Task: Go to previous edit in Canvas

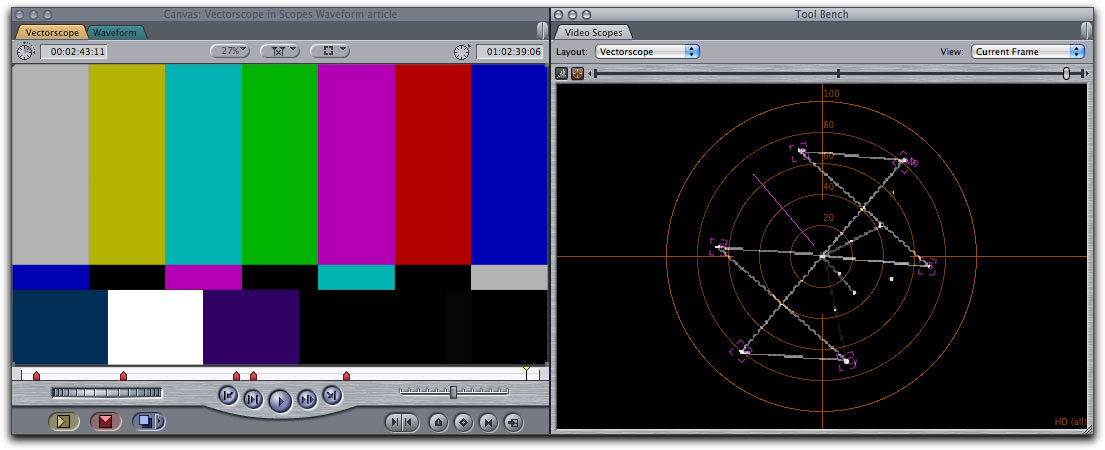Action: coord(228,396)
